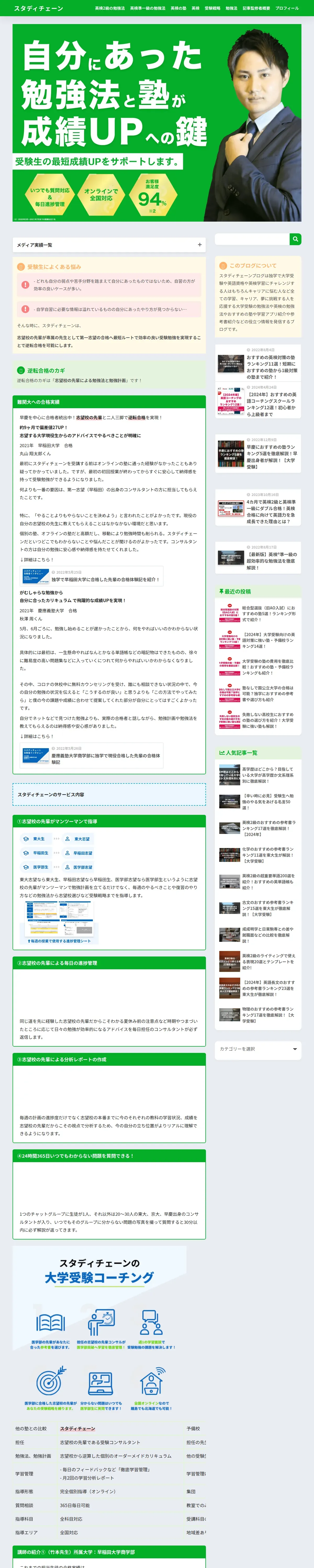Viewport: 314px width, 1568px height.
Task: Open the 自分にあった勉強法と塾 hero banner
Action: (x=157, y=123)
